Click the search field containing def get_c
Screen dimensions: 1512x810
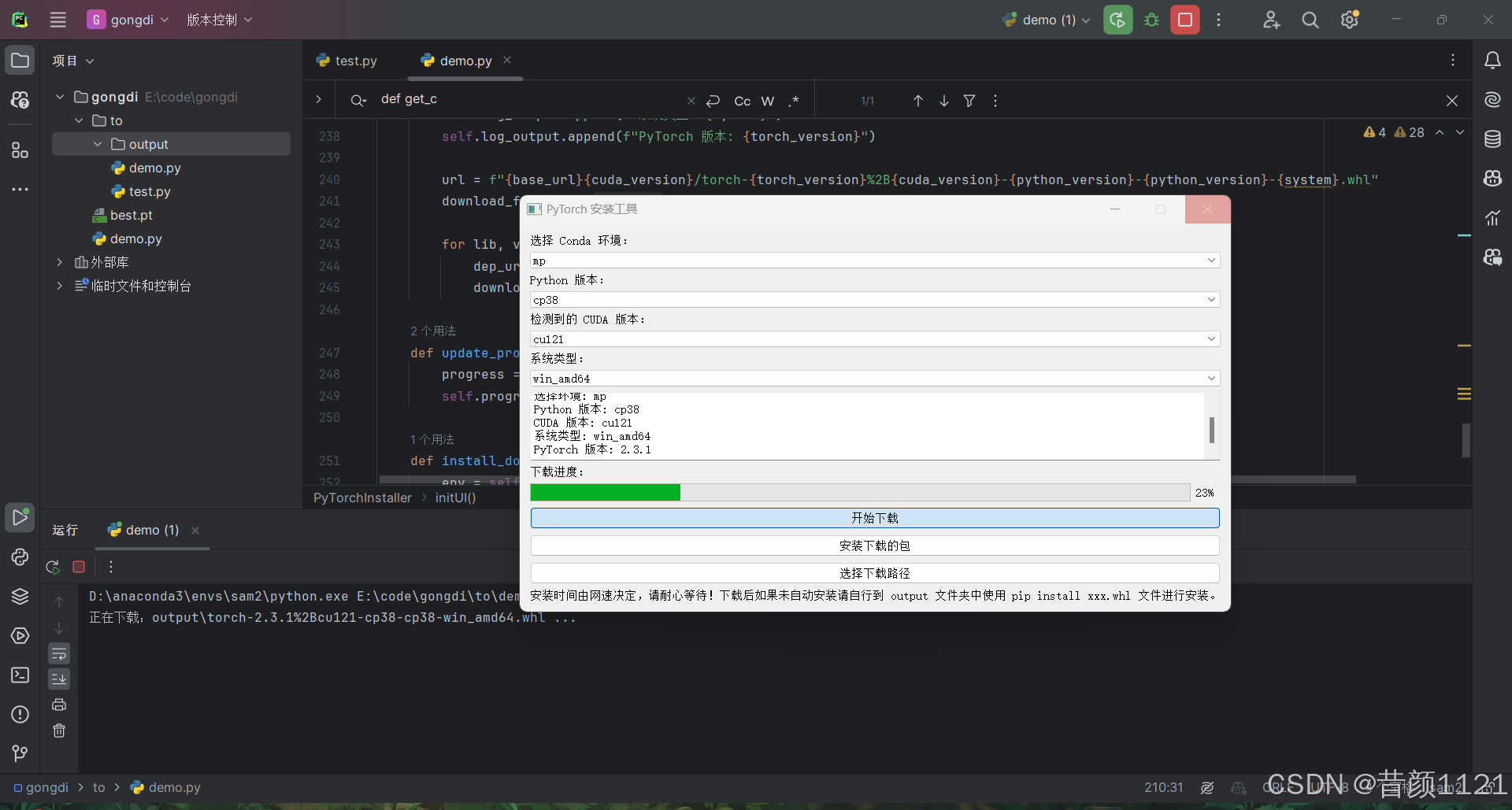pos(532,99)
